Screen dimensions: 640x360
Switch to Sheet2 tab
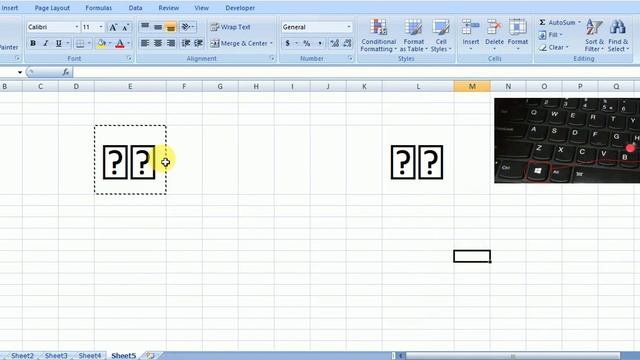click(x=22, y=356)
